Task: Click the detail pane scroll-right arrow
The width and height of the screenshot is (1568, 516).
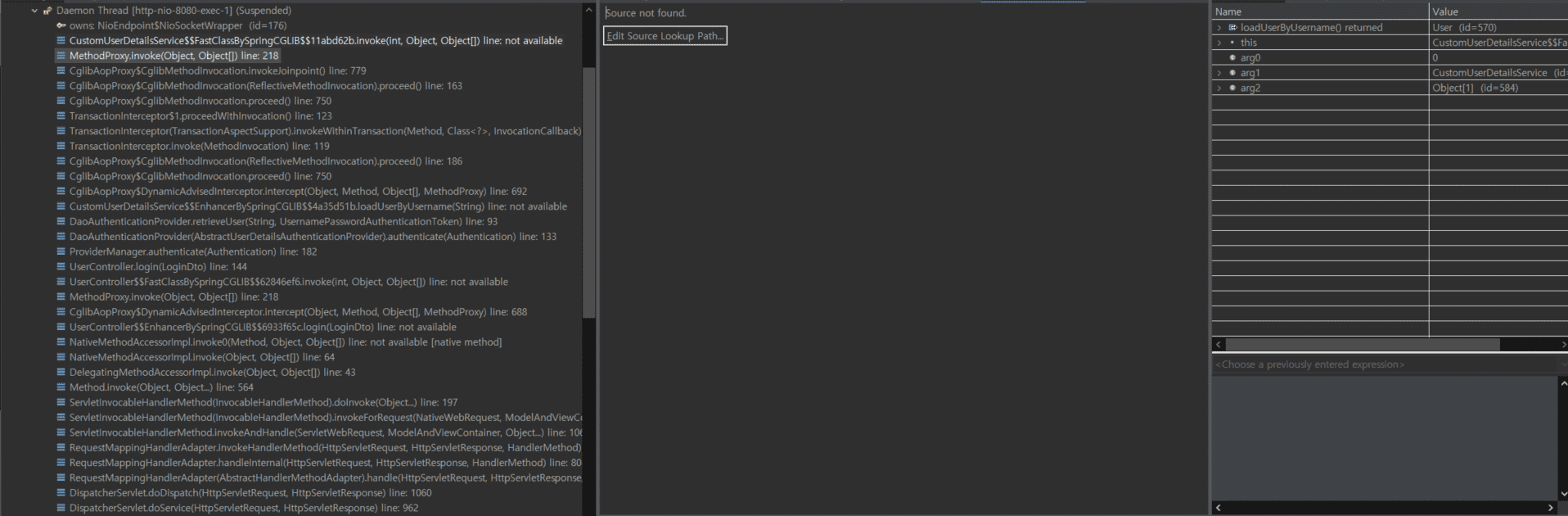Action: [x=1550, y=508]
